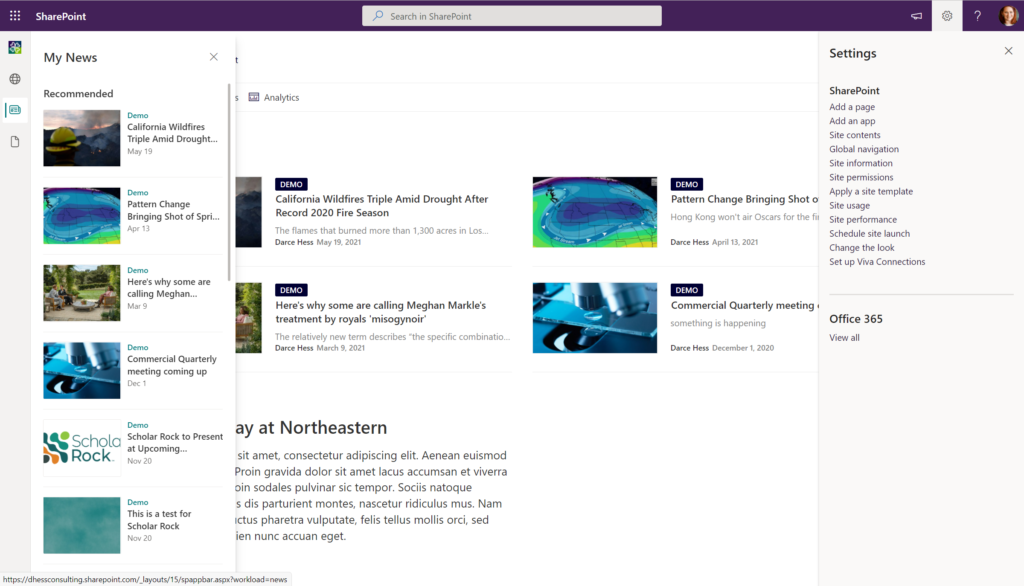Open the My Files document icon

point(15,142)
